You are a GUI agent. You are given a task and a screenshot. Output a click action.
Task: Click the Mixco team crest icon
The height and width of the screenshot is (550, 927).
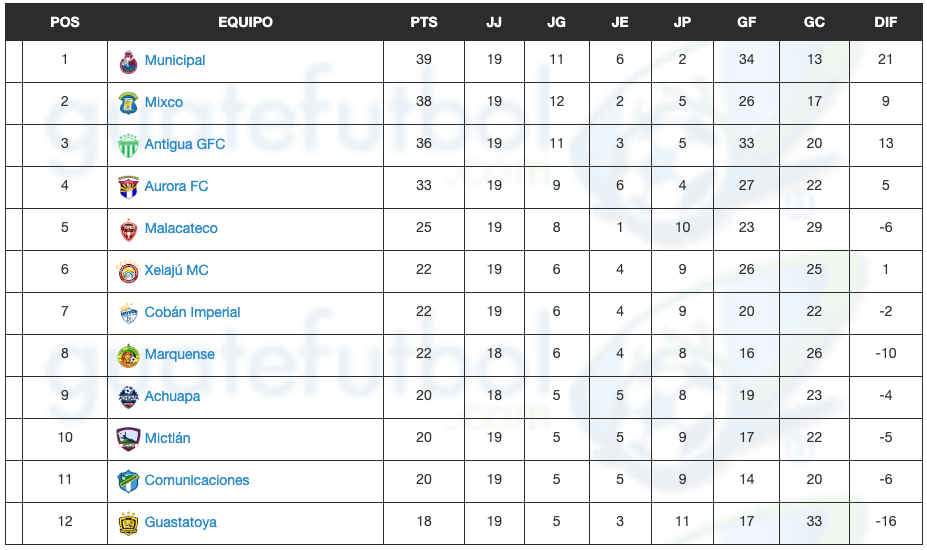pos(128,103)
